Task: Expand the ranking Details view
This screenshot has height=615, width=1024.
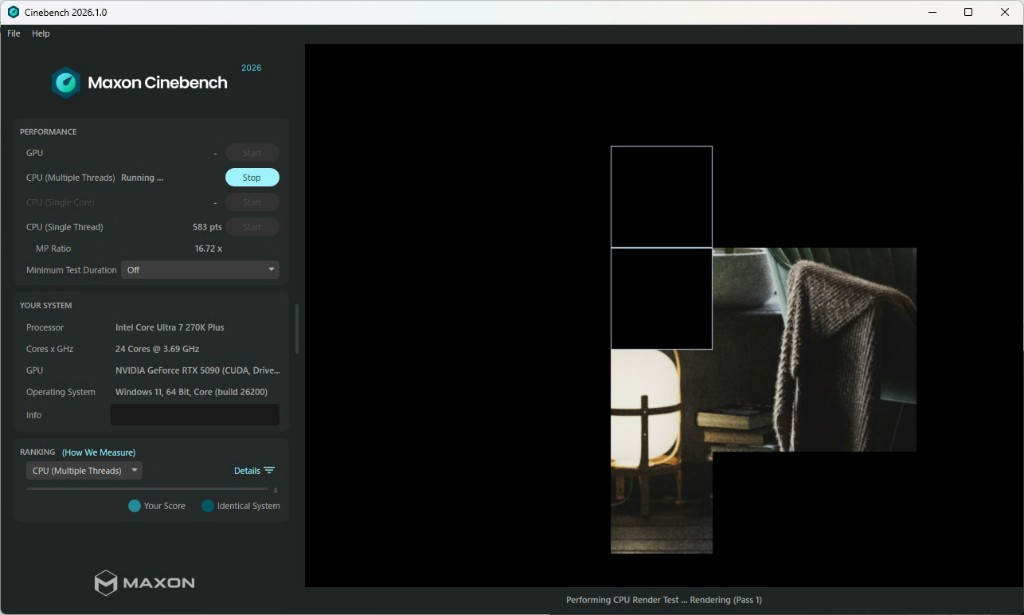Action: pos(247,471)
